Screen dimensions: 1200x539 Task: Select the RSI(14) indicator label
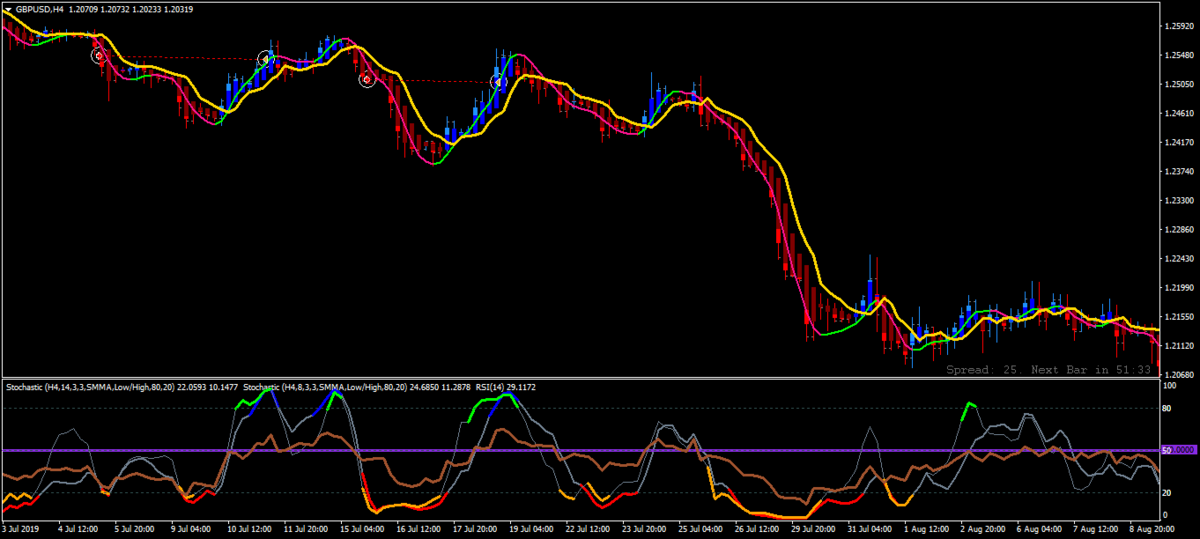(507, 386)
